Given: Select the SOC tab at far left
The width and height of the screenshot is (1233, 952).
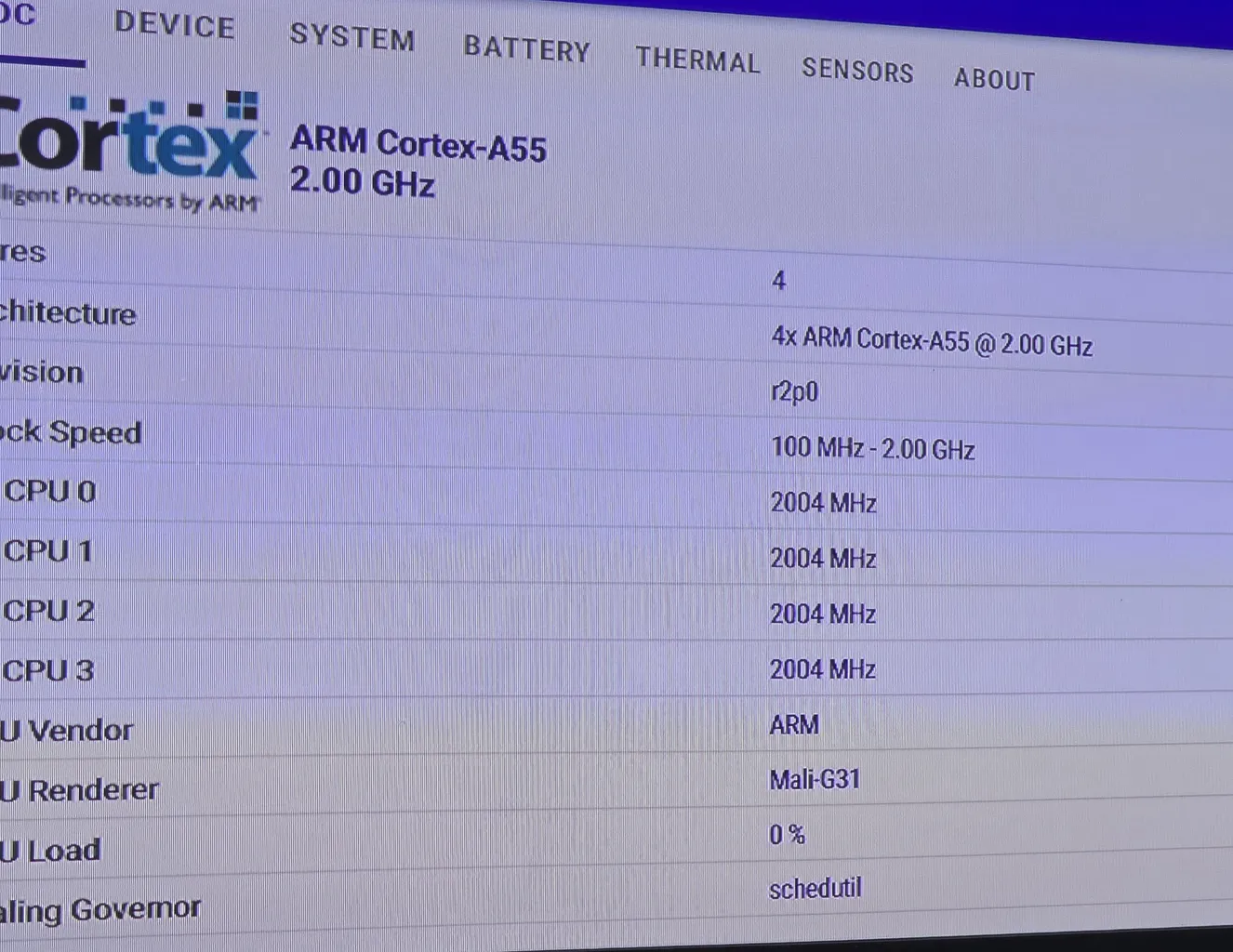Looking at the screenshot, I should [x=19, y=15].
